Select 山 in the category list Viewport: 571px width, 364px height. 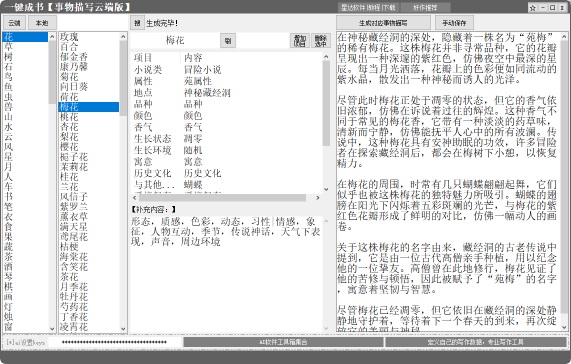(x=25, y=116)
